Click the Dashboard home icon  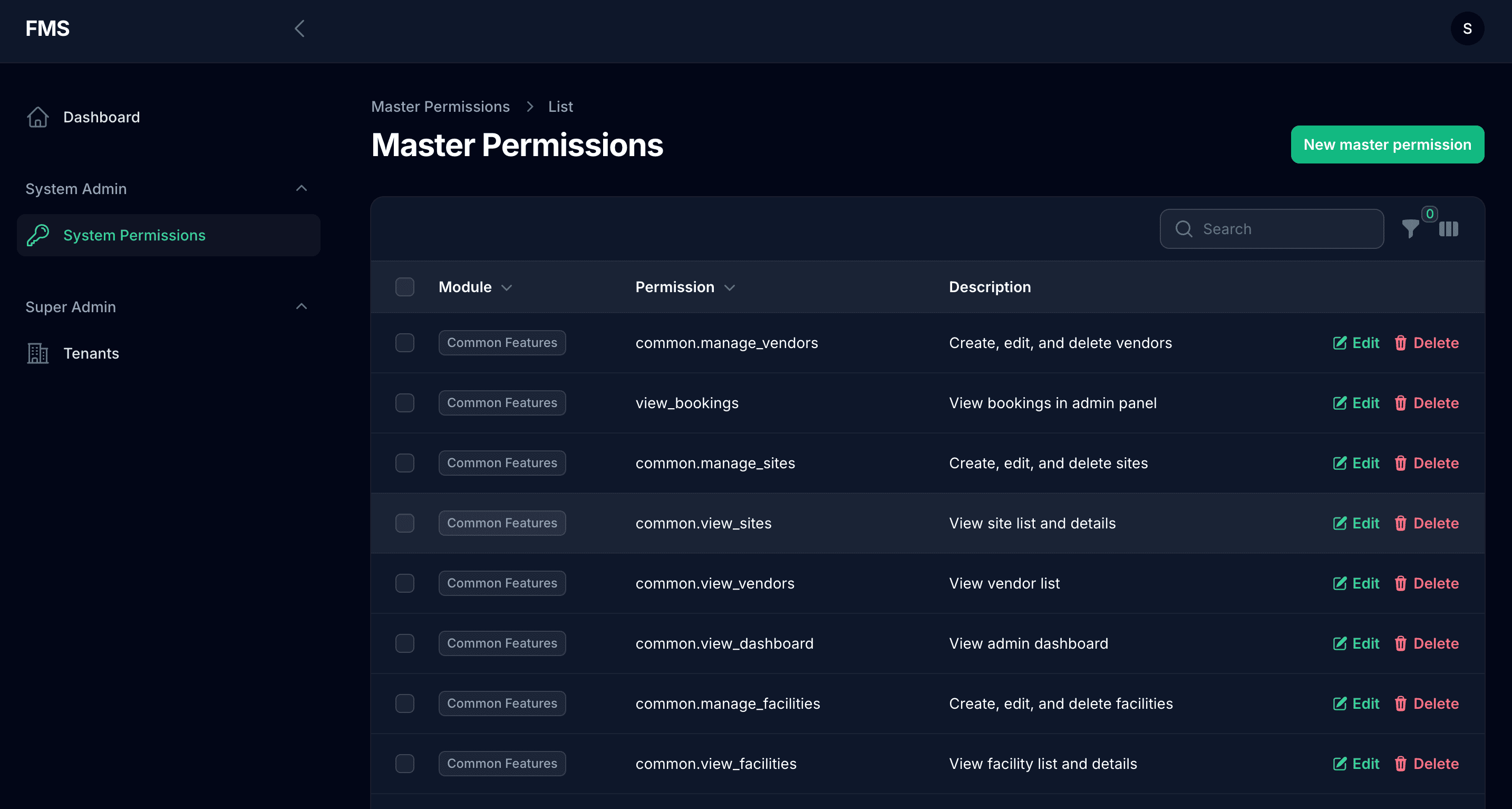(37, 117)
